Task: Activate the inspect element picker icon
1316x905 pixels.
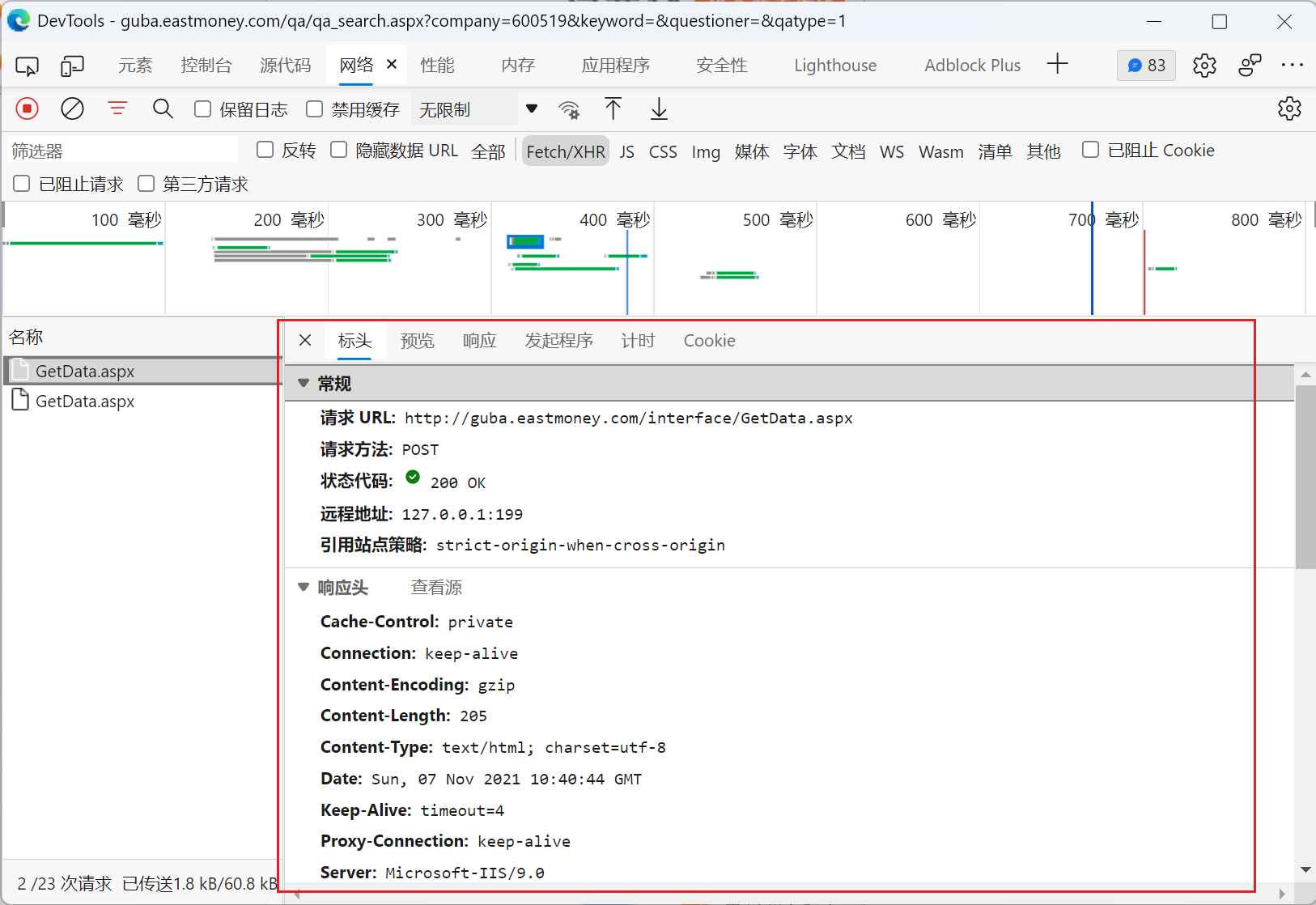Action: (x=27, y=66)
